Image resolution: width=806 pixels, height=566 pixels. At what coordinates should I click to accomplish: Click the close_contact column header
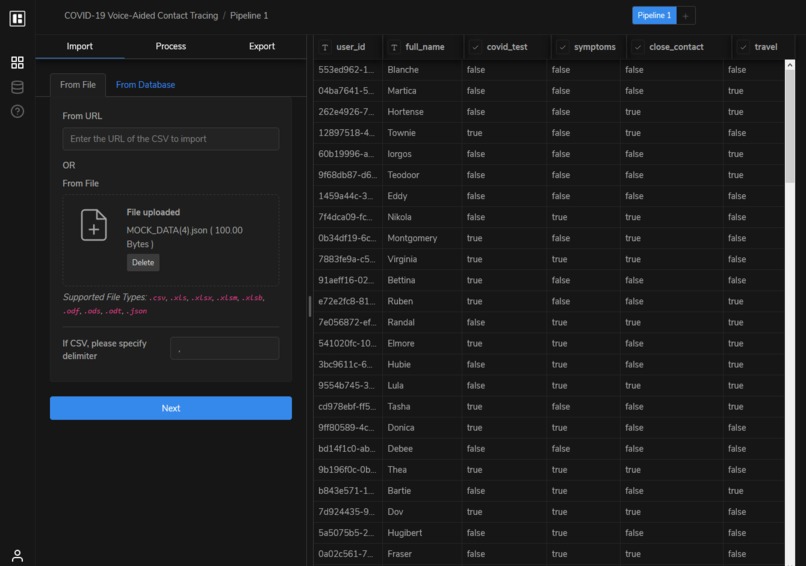tap(679, 47)
